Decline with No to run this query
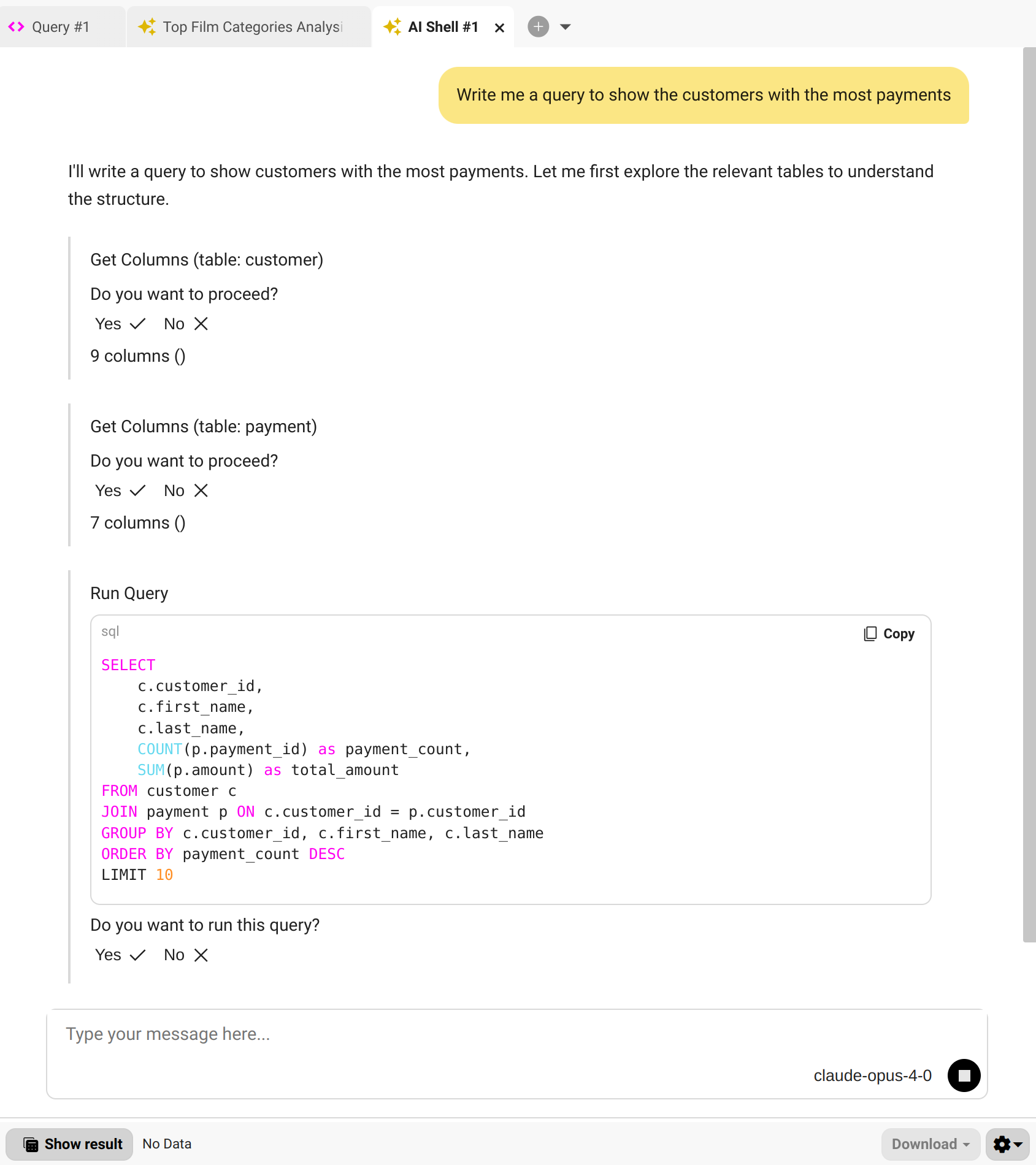 (186, 955)
